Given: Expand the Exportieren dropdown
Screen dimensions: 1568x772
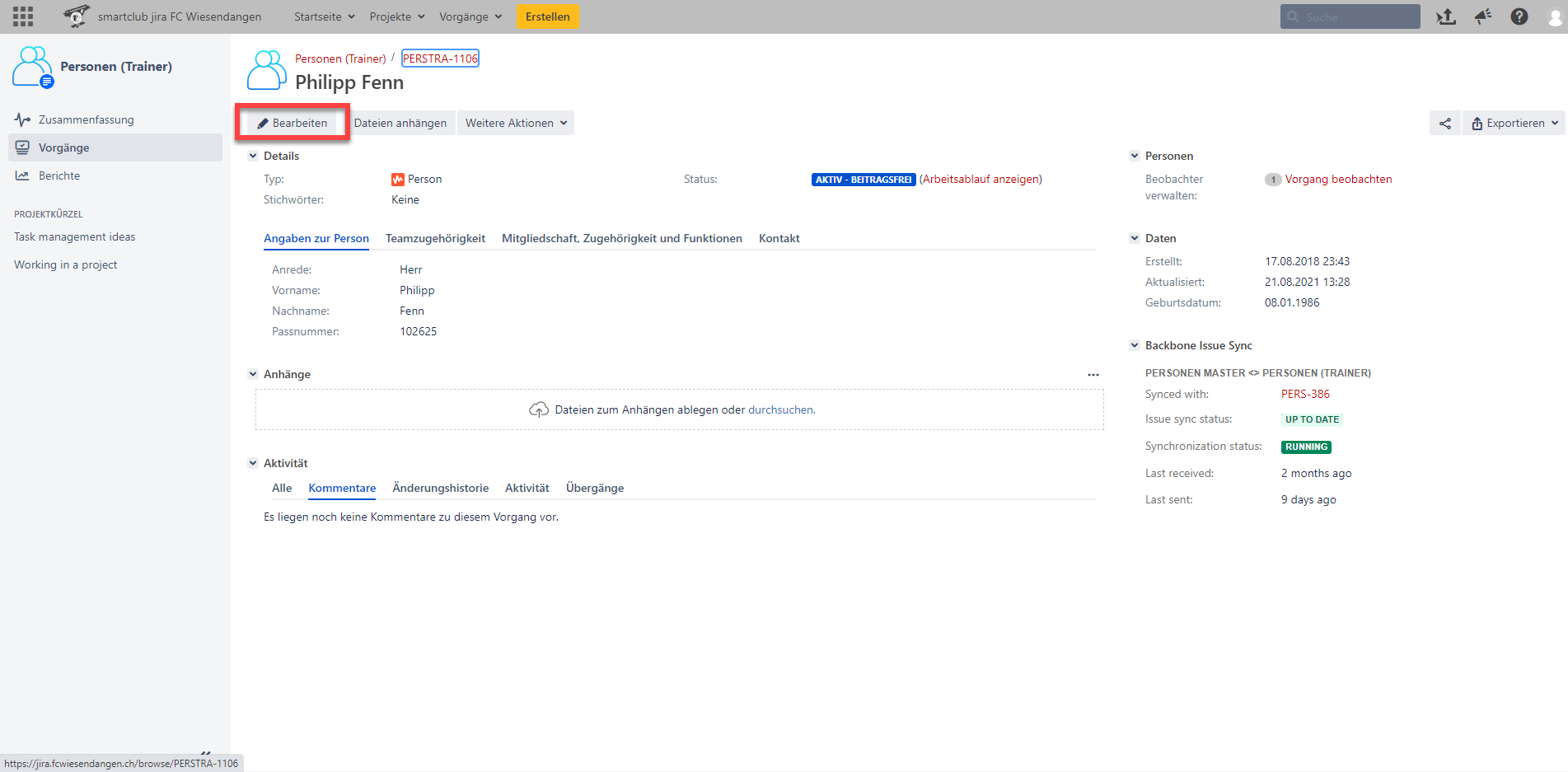Looking at the screenshot, I should tap(1514, 124).
